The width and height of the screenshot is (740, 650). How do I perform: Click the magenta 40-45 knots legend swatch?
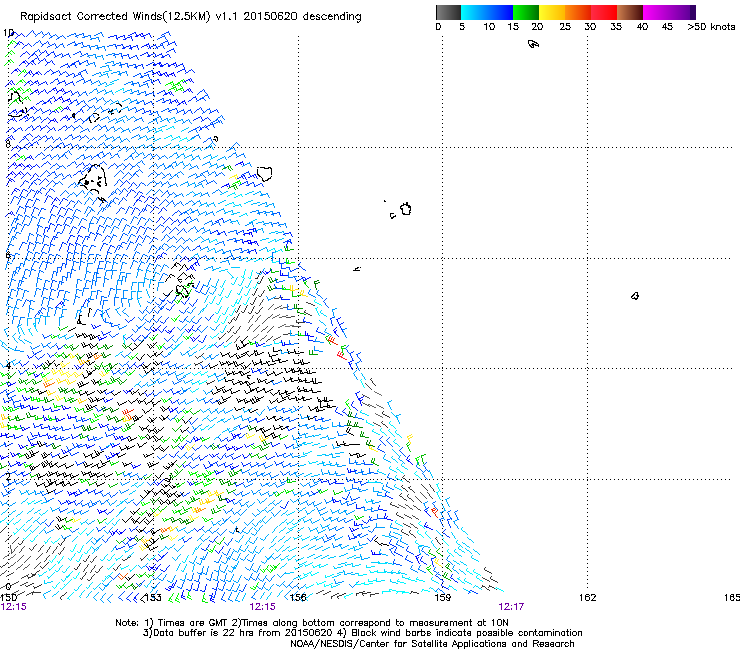coord(656,12)
